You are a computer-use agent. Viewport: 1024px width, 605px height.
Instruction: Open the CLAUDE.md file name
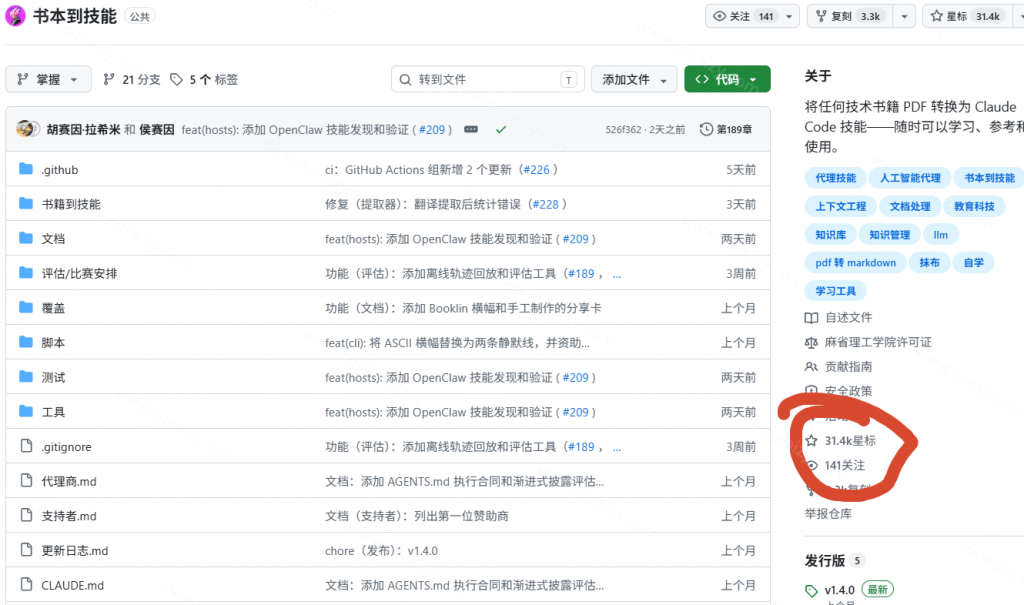tap(72, 585)
